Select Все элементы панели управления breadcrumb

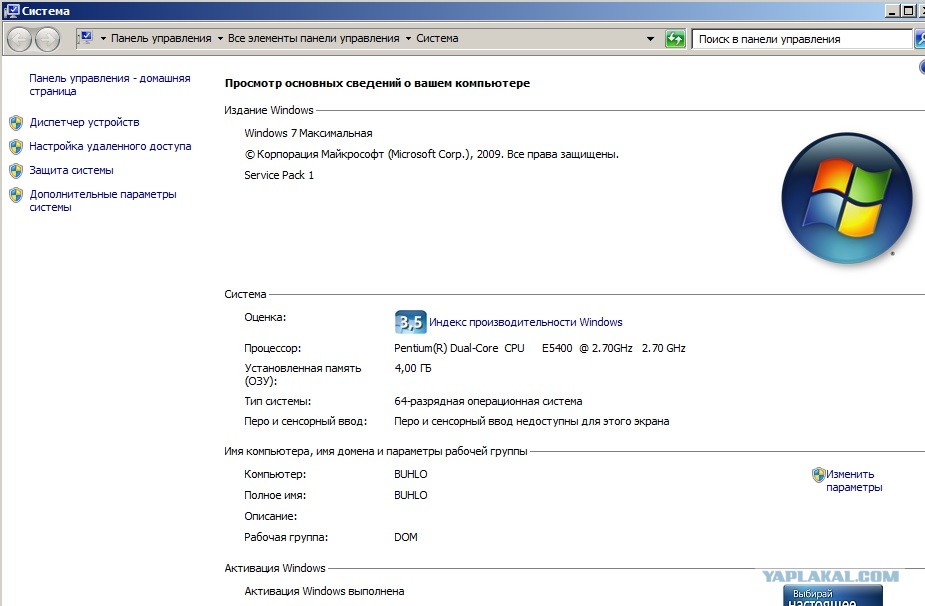tap(313, 38)
